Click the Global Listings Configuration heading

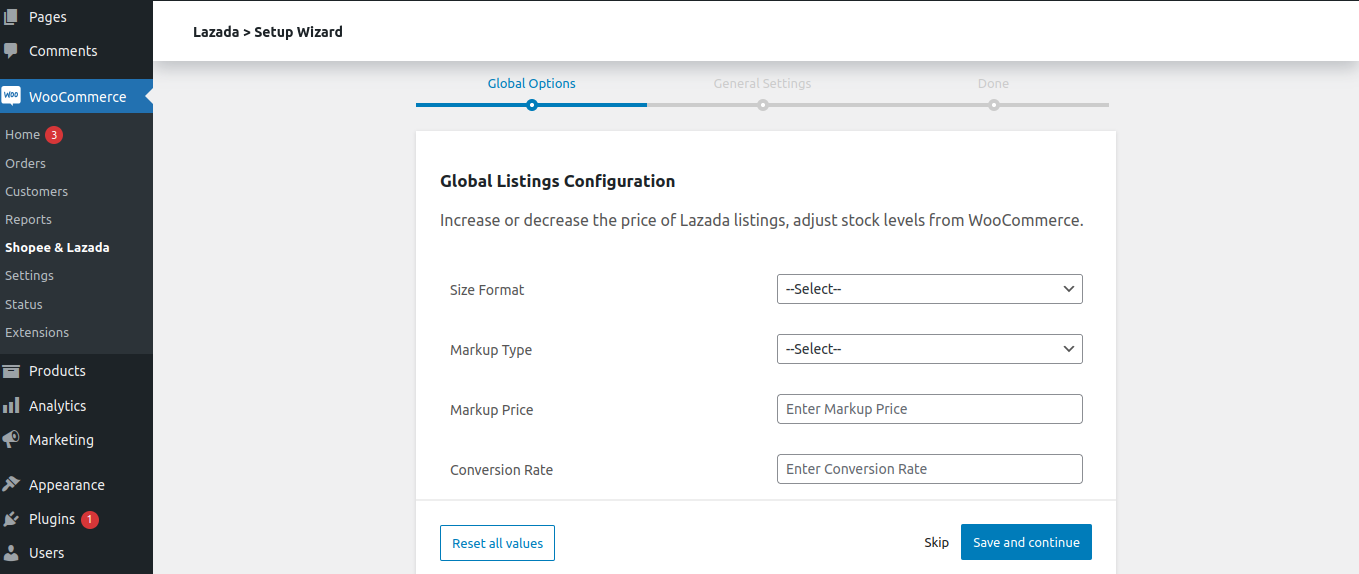coord(558,181)
